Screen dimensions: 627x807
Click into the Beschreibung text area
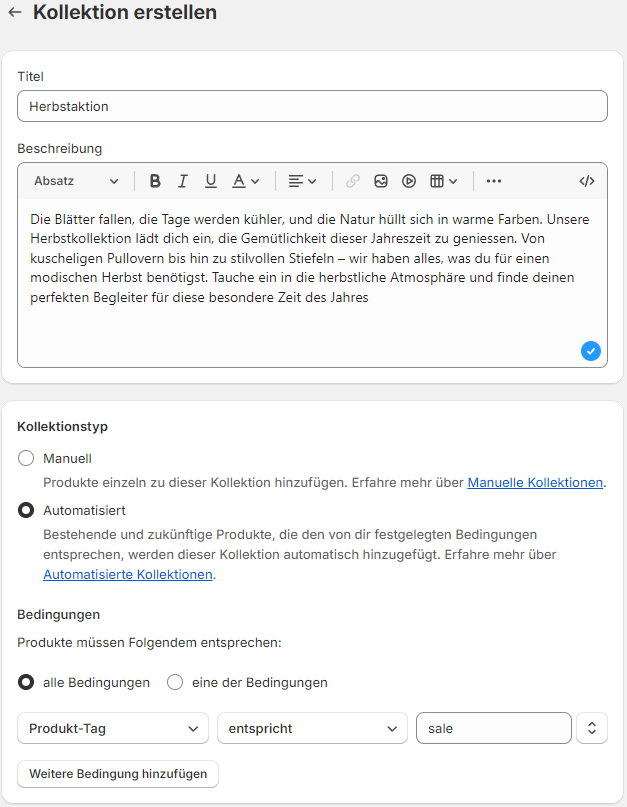[312, 282]
